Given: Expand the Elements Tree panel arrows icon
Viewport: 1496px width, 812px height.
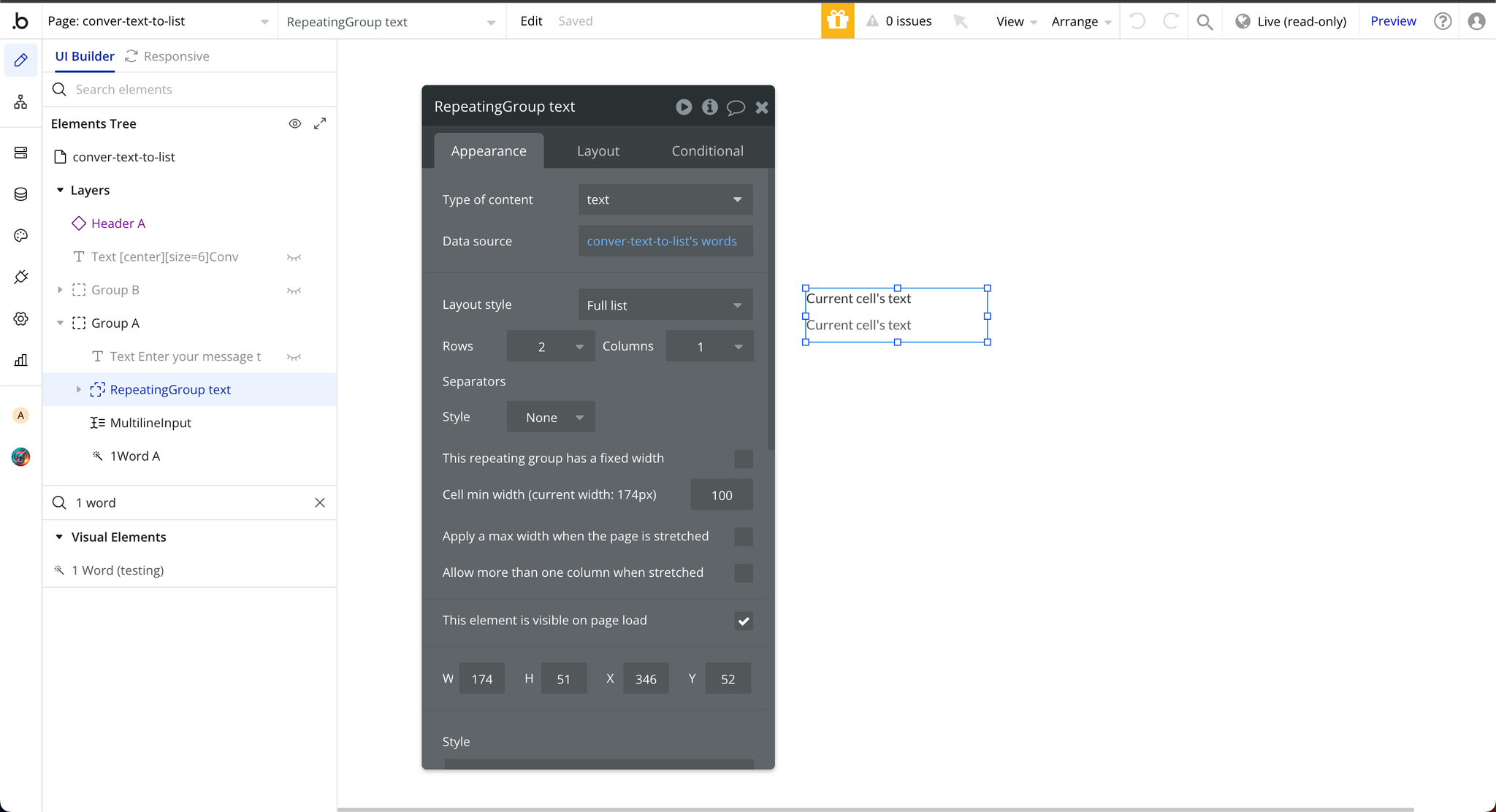Looking at the screenshot, I should [320, 123].
